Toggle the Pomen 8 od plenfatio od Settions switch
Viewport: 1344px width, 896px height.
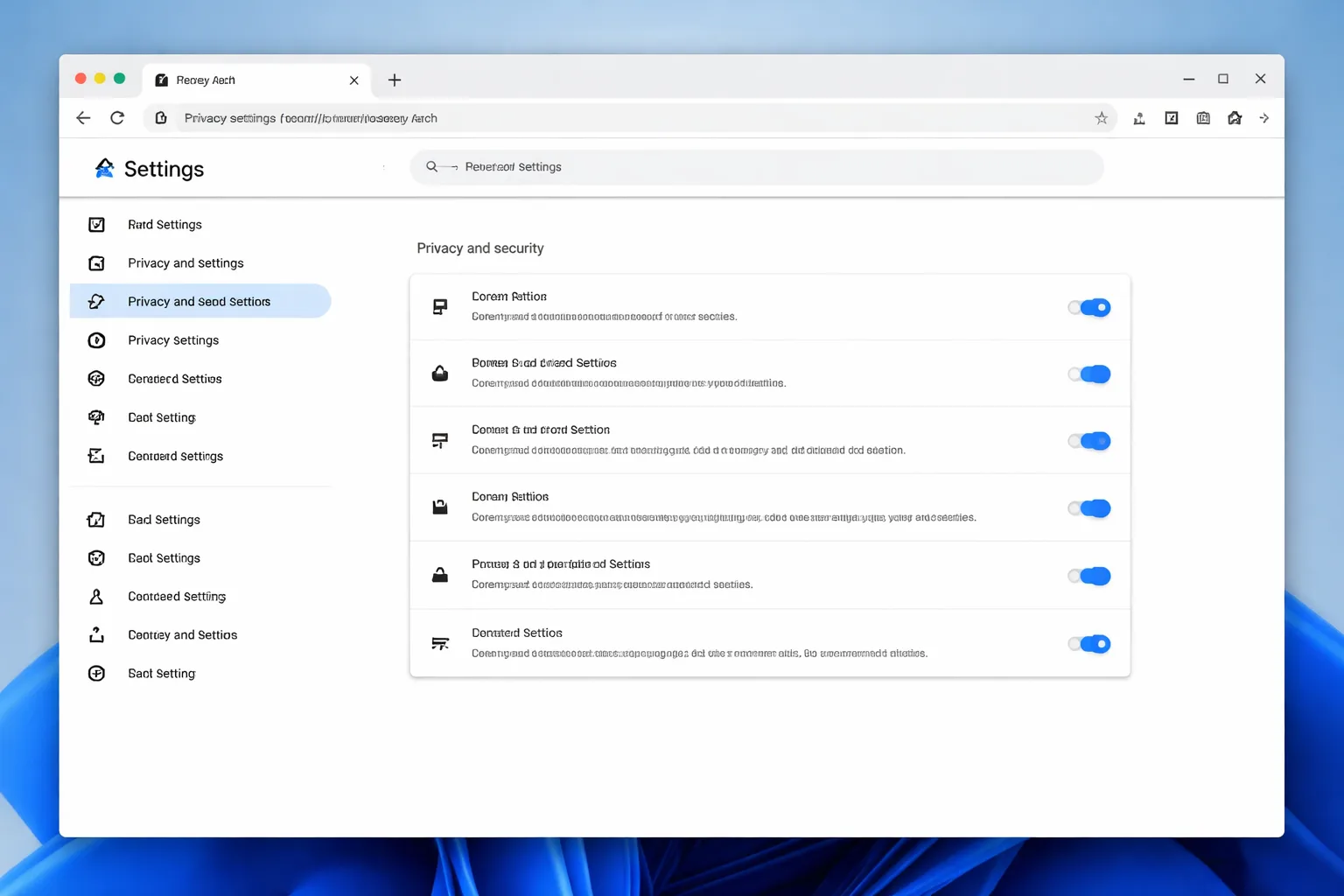point(1089,576)
